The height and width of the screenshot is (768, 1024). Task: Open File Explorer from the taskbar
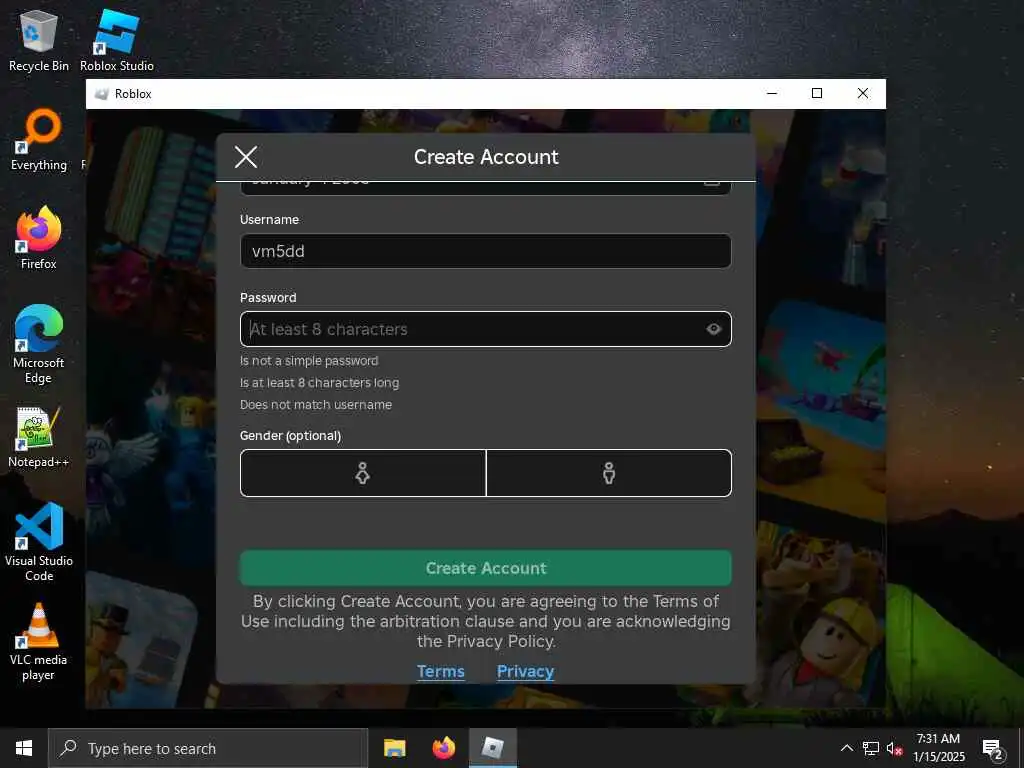tap(394, 748)
